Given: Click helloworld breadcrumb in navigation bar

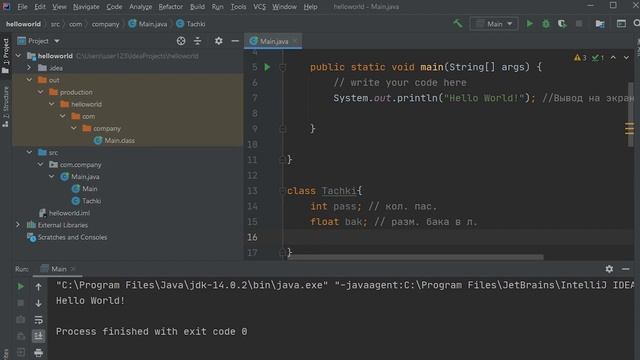Looking at the screenshot, I should pos(23,24).
